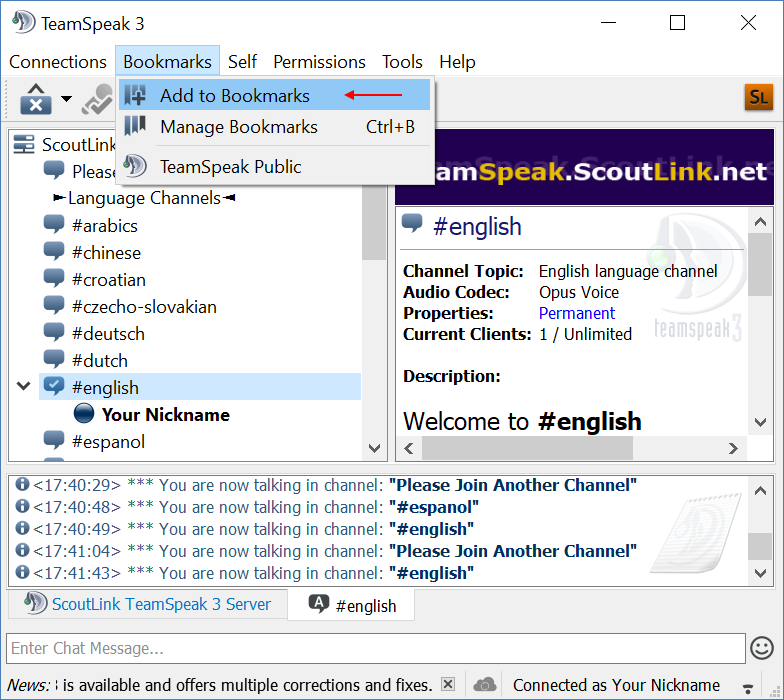Click the channel tree scroll down arrow
784x700 pixels.
click(374, 448)
